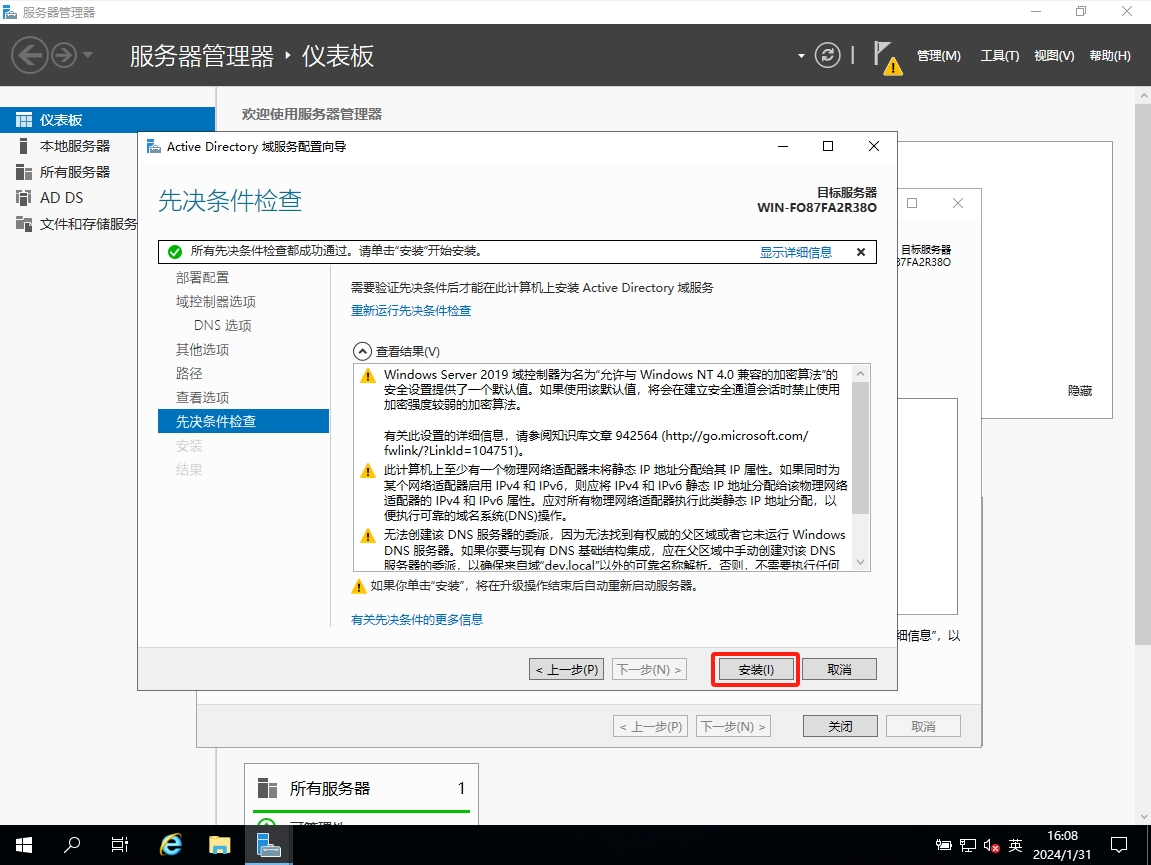
Task: Select AD DS in left sidebar
Action: coord(61,198)
